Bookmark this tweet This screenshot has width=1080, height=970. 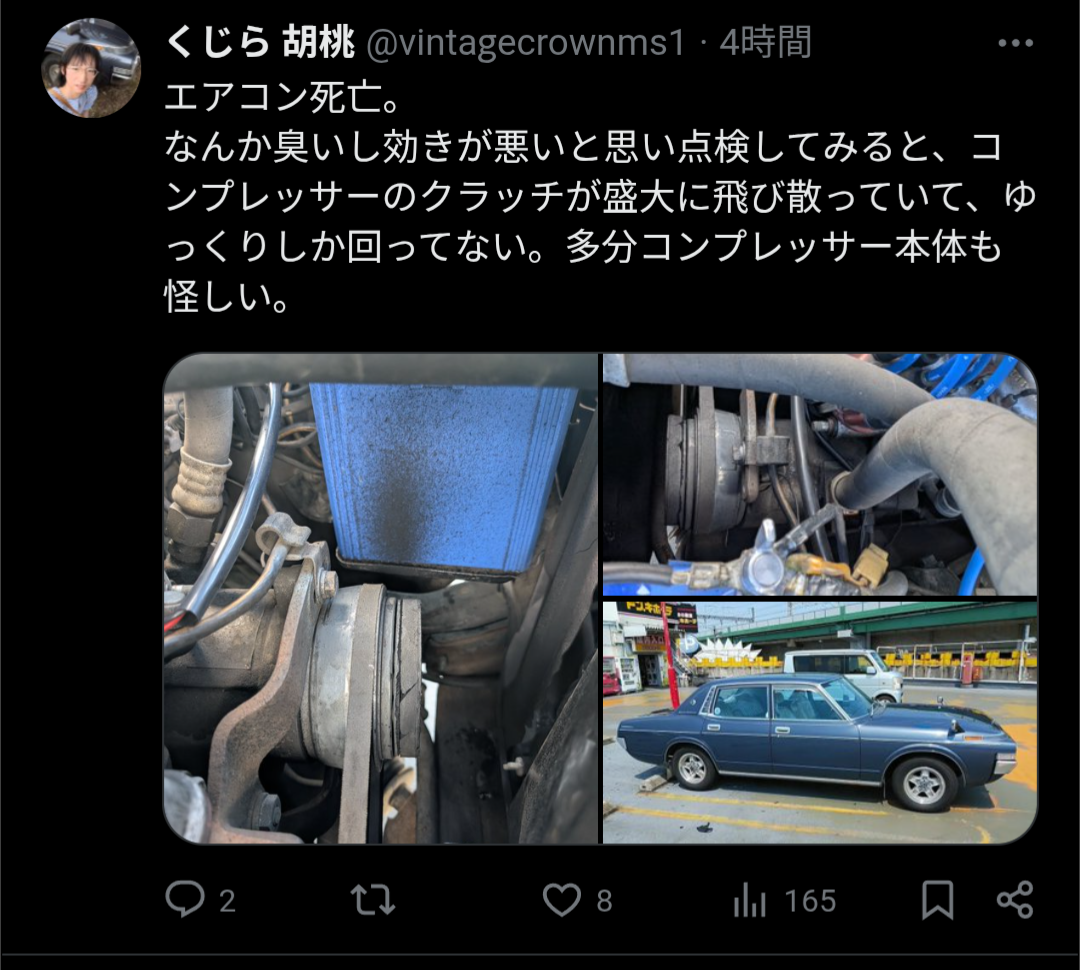click(x=937, y=900)
